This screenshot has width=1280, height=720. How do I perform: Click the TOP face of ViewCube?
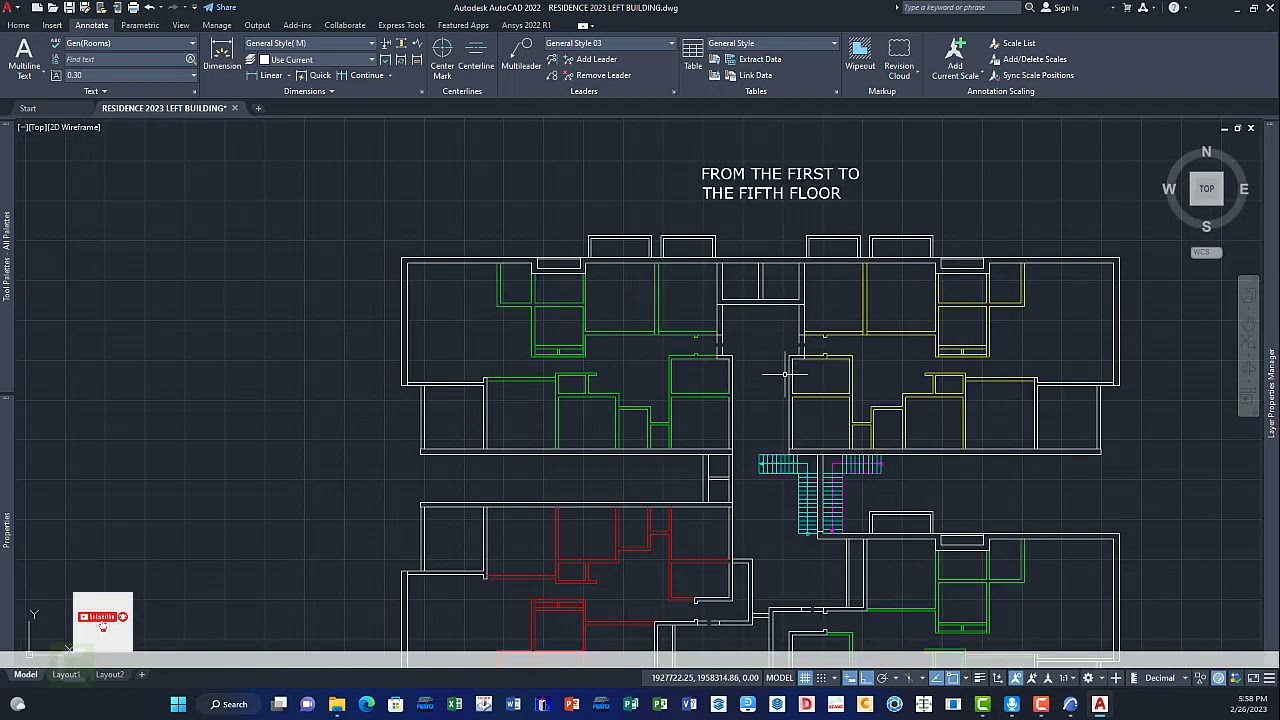pyautogui.click(x=1207, y=189)
